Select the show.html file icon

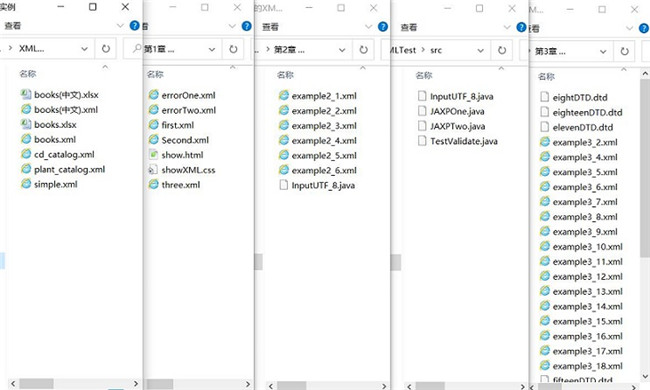pyautogui.click(x=153, y=155)
